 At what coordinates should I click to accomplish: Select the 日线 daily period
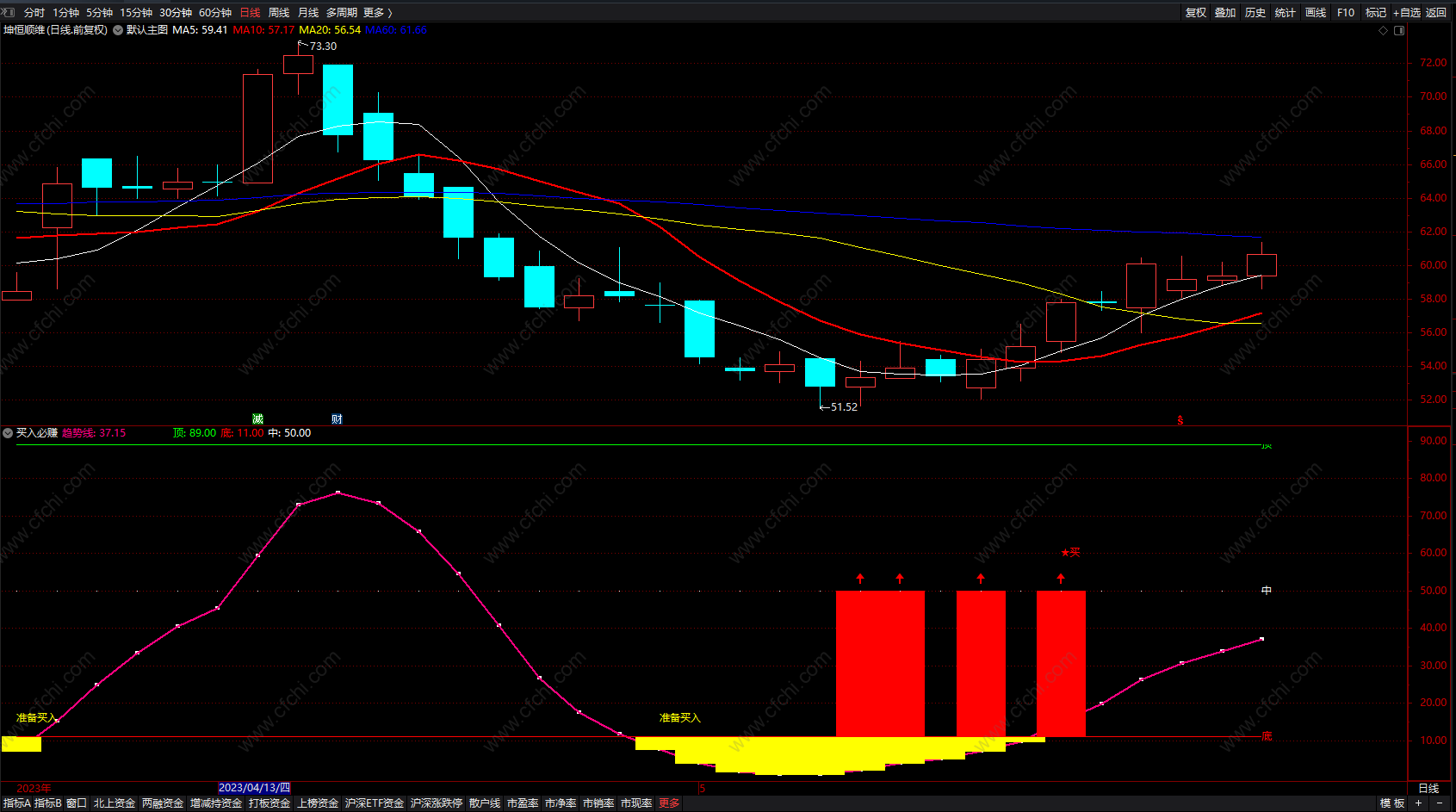click(x=251, y=13)
